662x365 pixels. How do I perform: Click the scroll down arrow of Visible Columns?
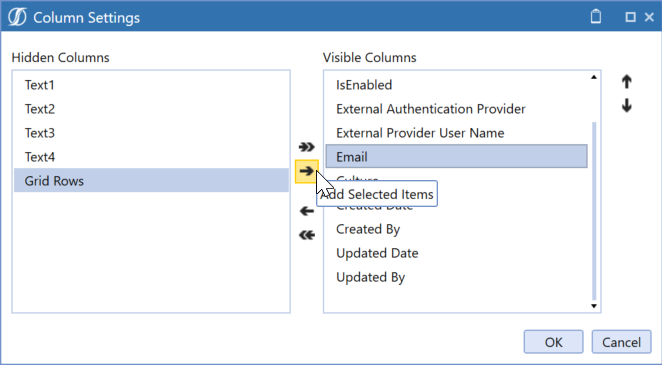[x=594, y=306]
